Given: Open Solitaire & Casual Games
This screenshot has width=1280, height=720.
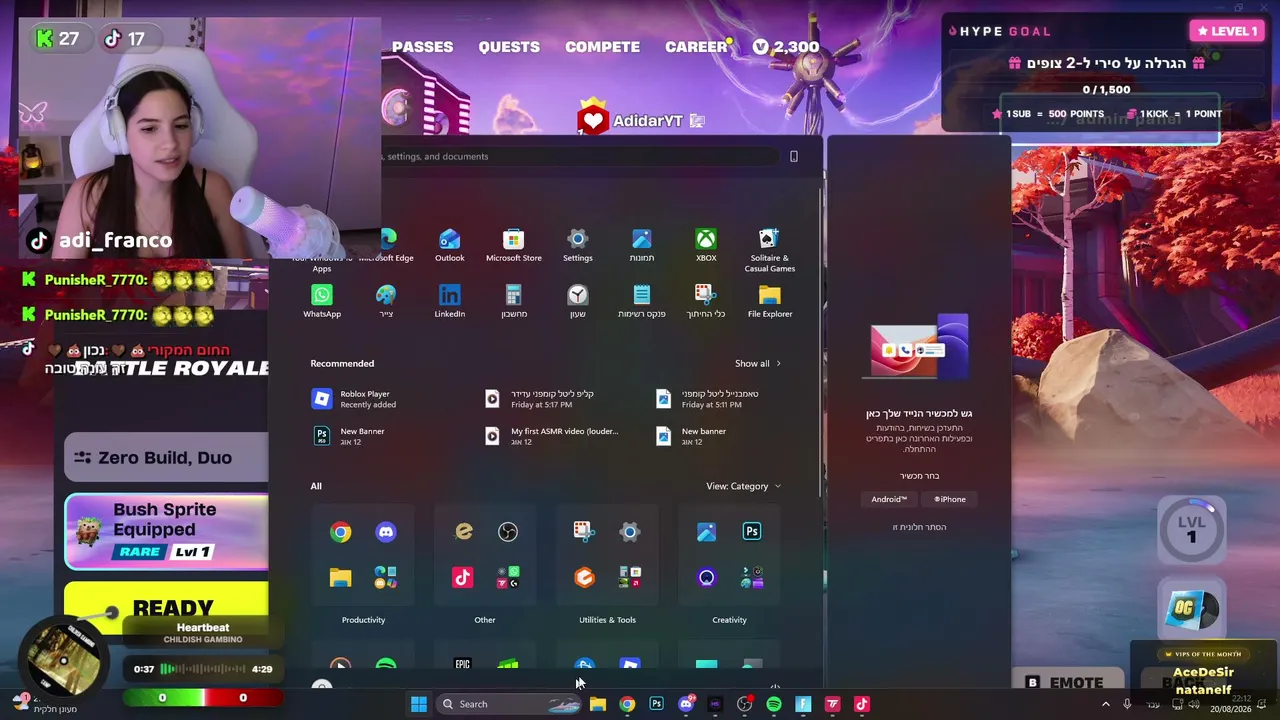Looking at the screenshot, I should click(769, 250).
